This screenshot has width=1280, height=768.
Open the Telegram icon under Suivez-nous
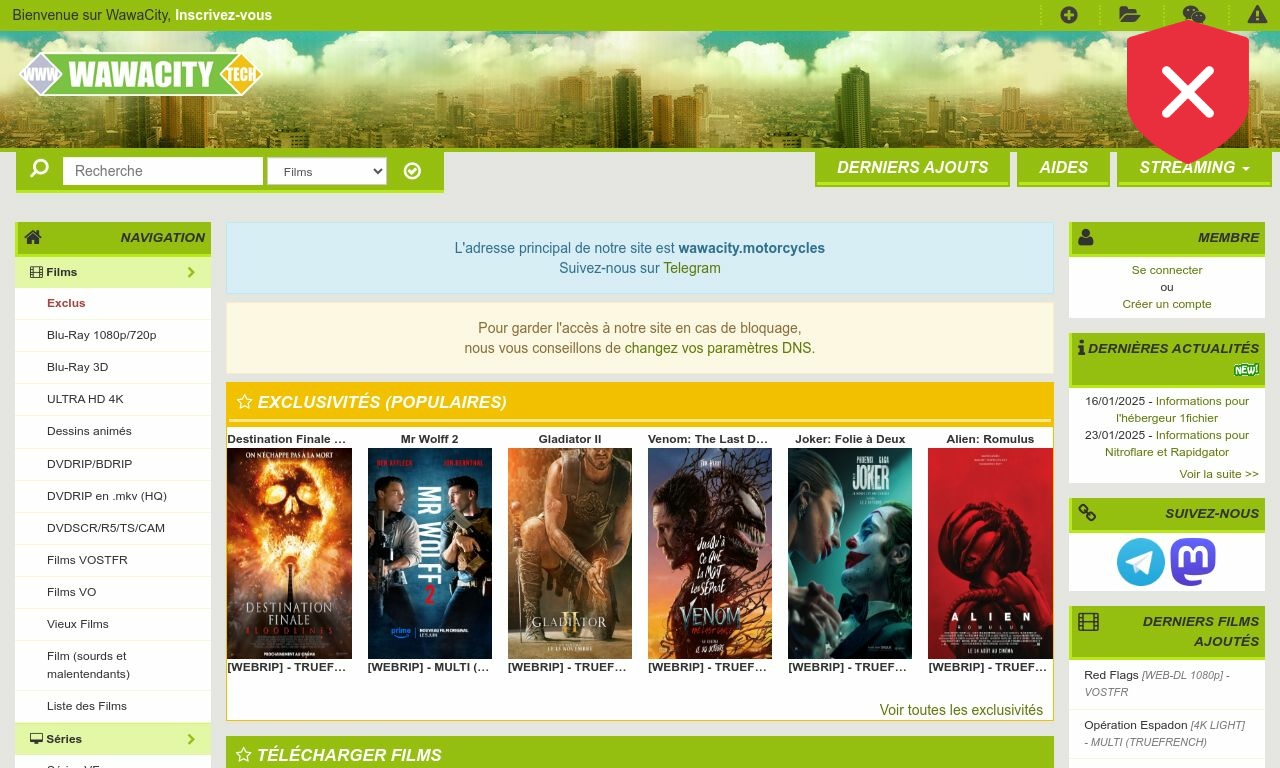click(1141, 562)
